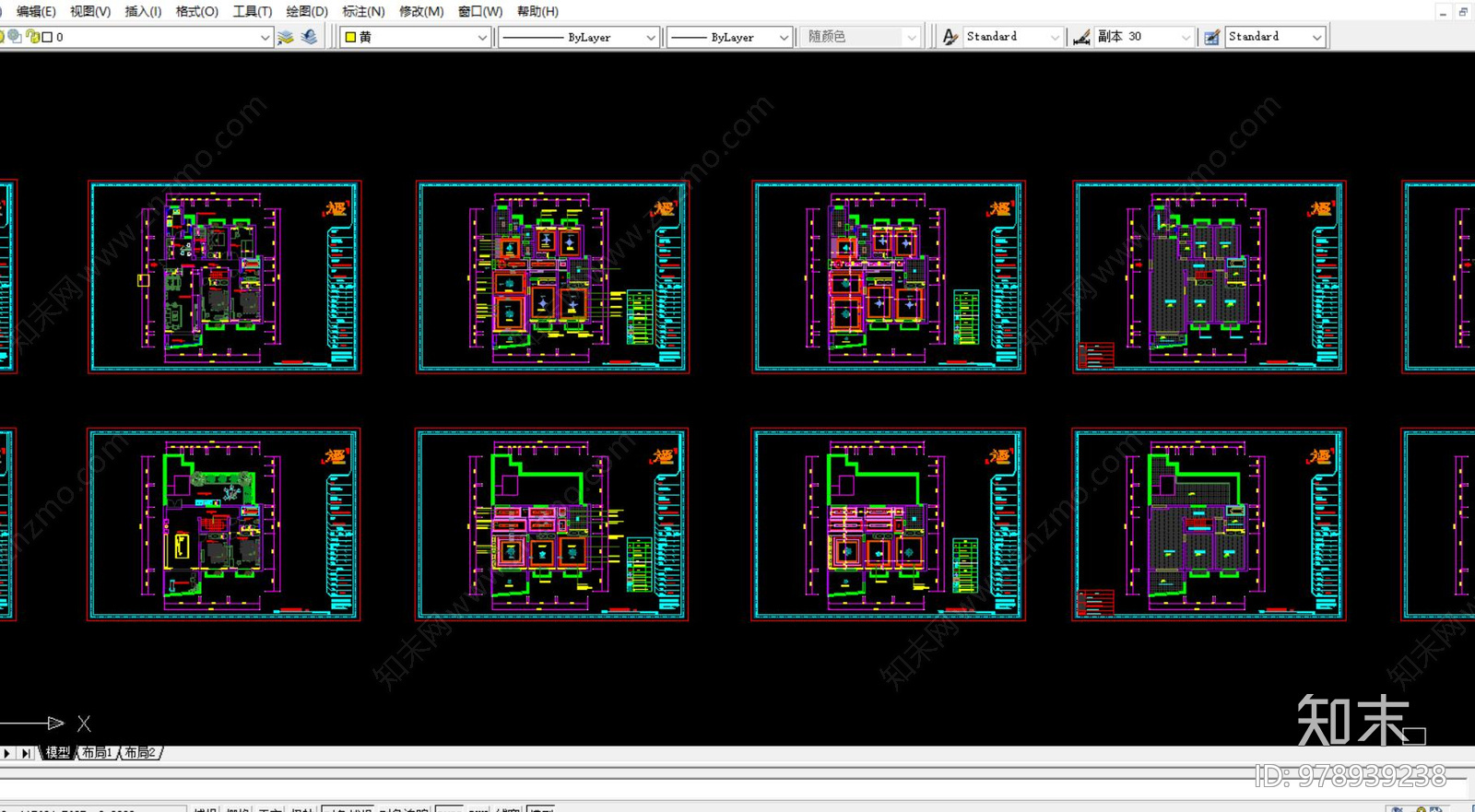Click the layer color square of layer 0
1475x812 pixels.
pos(47,37)
